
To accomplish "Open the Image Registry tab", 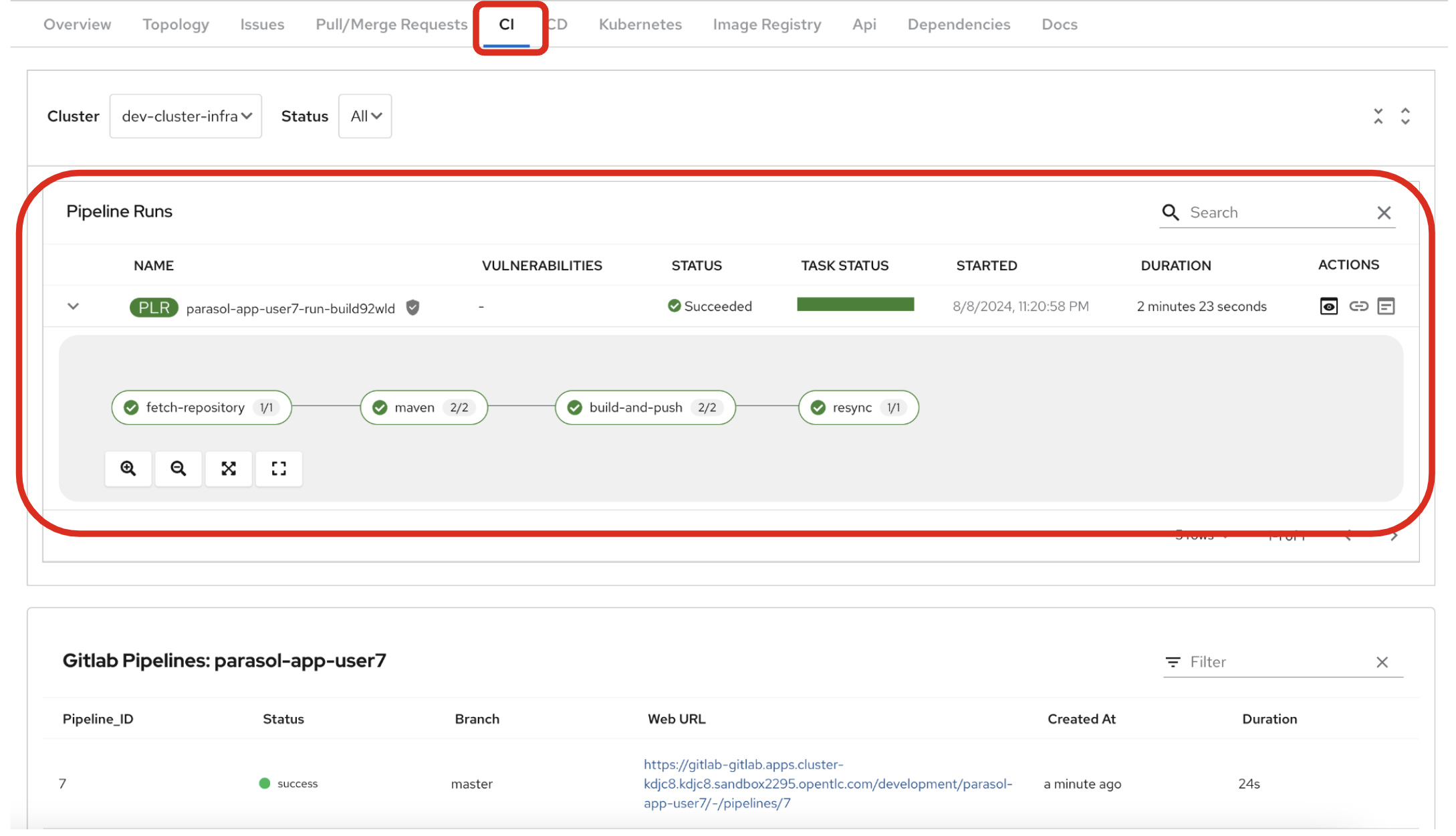I will pyautogui.click(x=767, y=25).
